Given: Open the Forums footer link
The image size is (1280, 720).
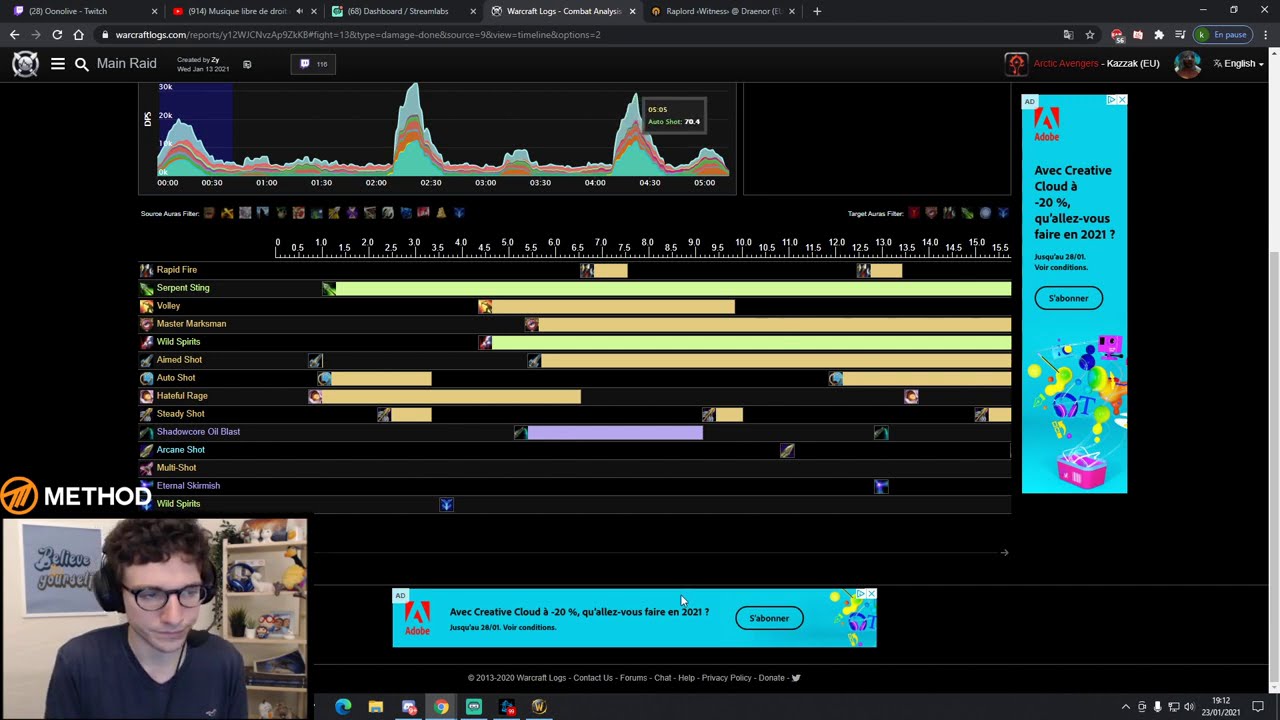Looking at the screenshot, I should pyautogui.click(x=633, y=678).
